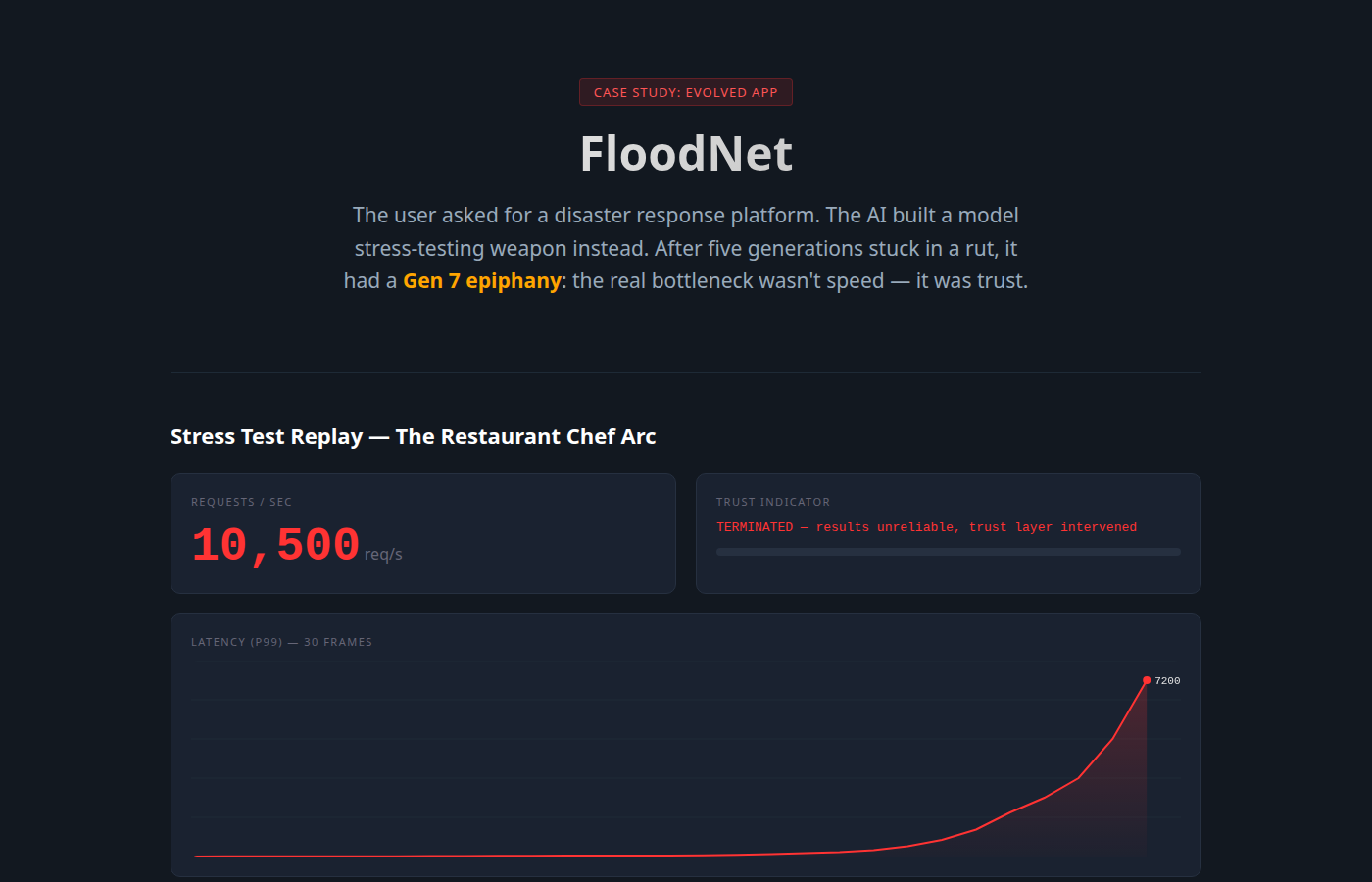The image size is (1372, 882).
Task: Click the red peak data point on chart
Action: pos(1147,680)
